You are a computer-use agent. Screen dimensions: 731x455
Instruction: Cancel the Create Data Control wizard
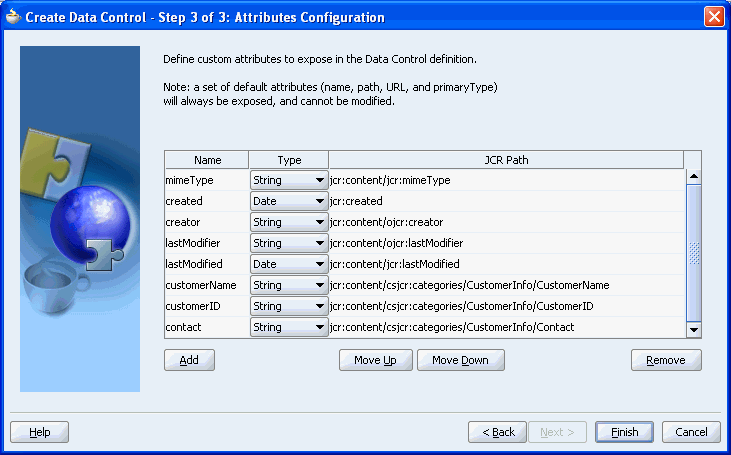(x=691, y=432)
